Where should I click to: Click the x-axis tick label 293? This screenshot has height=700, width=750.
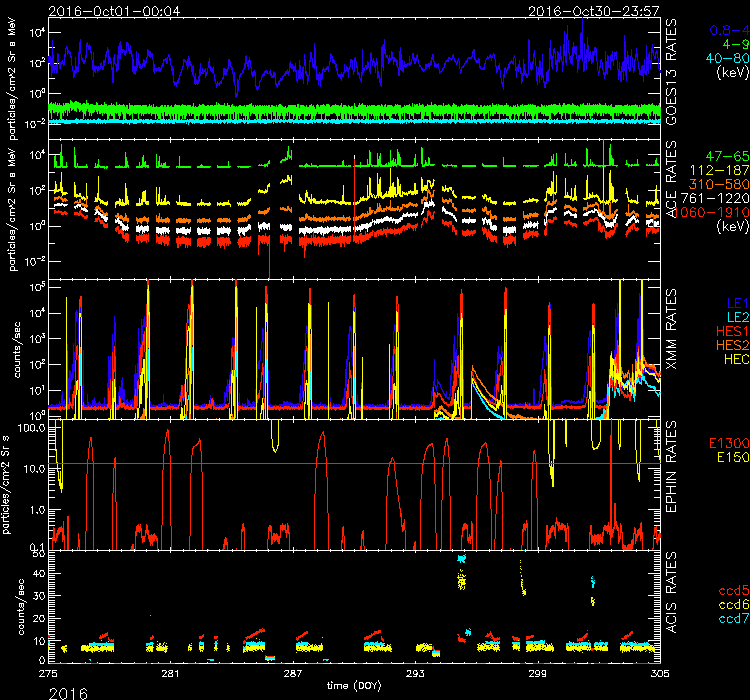point(415,674)
